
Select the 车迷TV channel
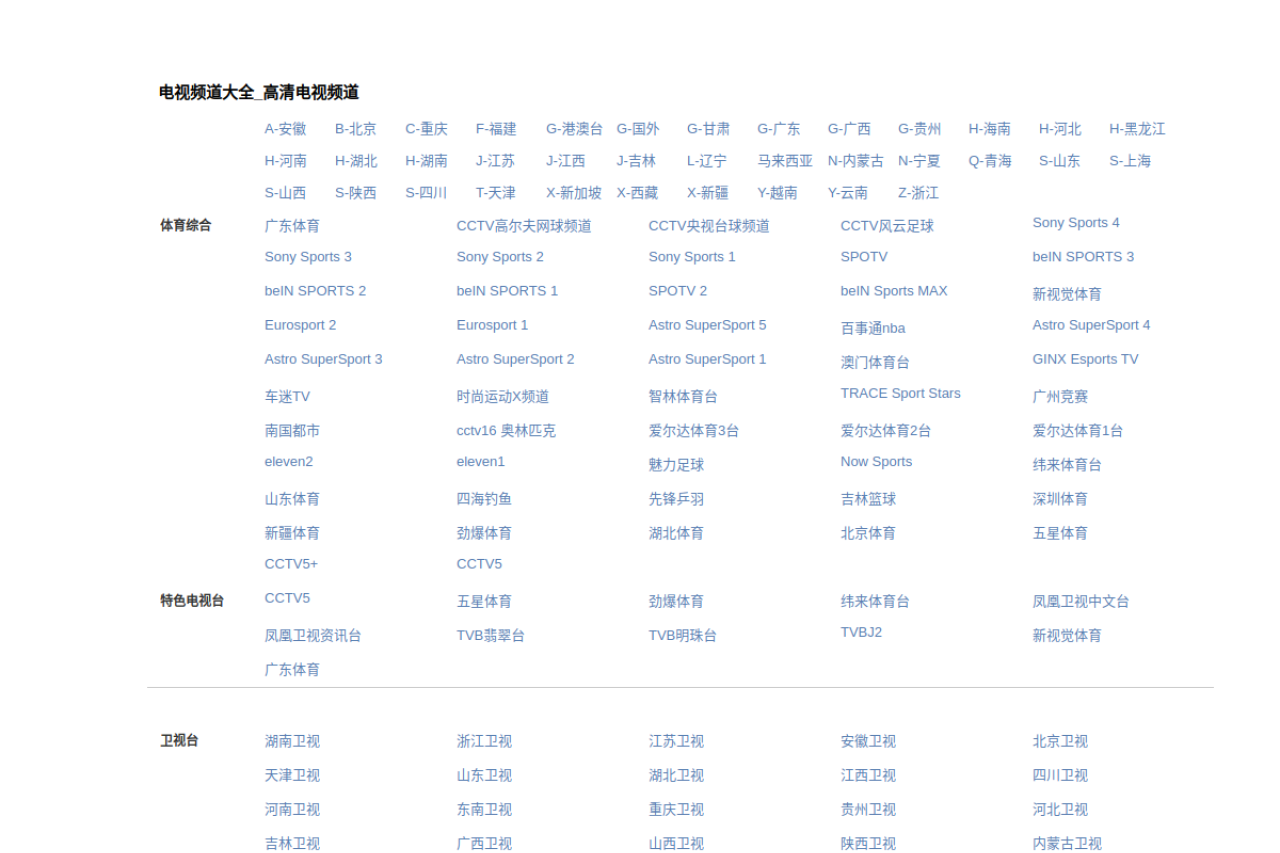[x=287, y=397]
